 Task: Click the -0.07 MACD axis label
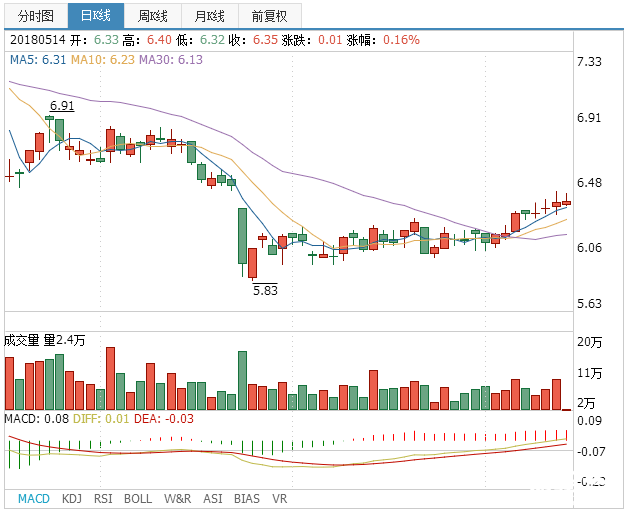[591, 451]
